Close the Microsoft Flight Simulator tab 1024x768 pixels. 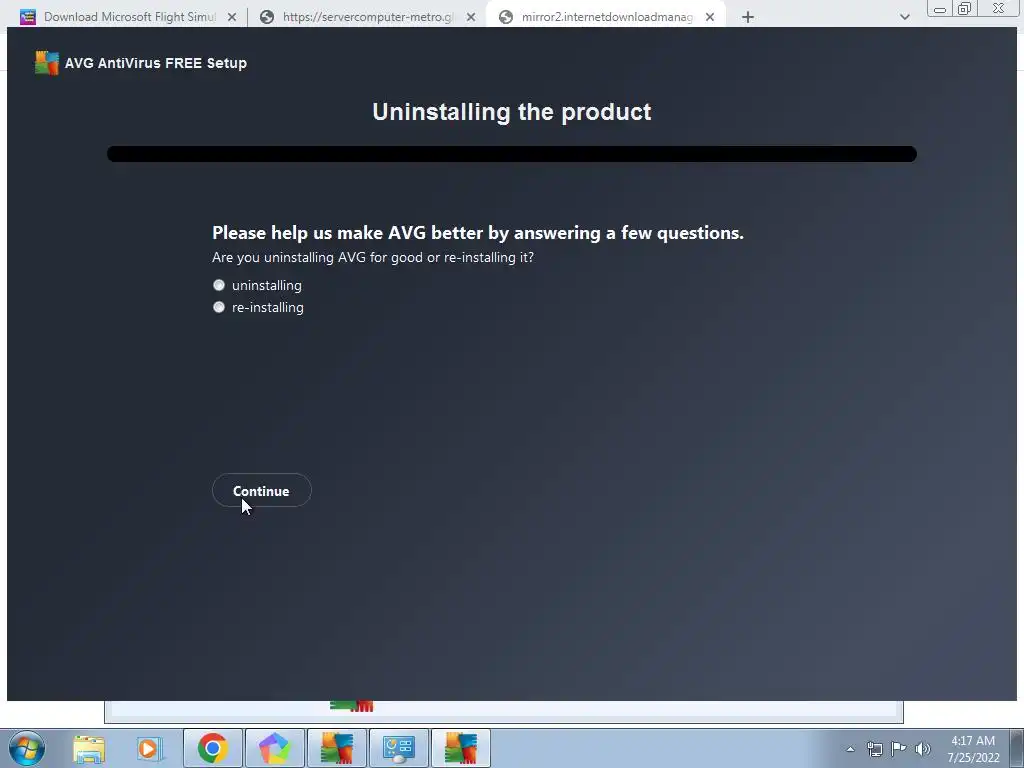(x=232, y=17)
